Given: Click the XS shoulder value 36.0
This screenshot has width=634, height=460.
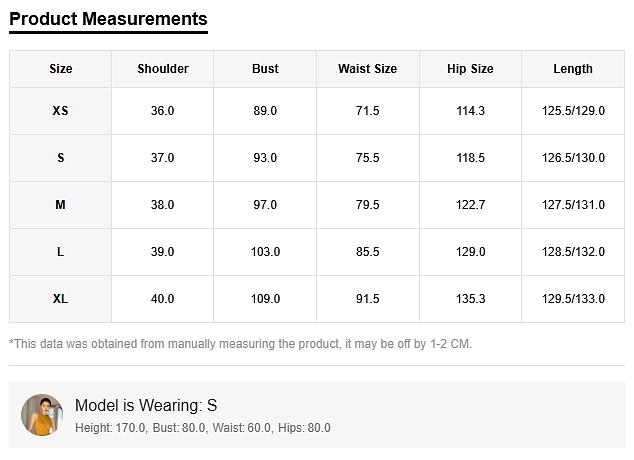Looking at the screenshot, I should pos(163,111).
